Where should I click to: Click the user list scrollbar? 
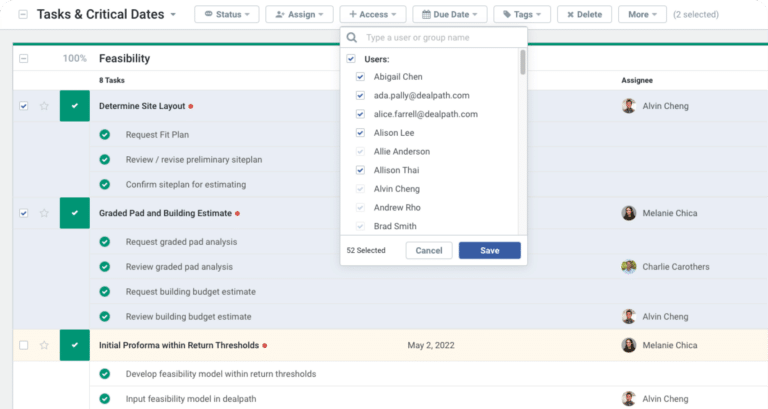[522, 62]
